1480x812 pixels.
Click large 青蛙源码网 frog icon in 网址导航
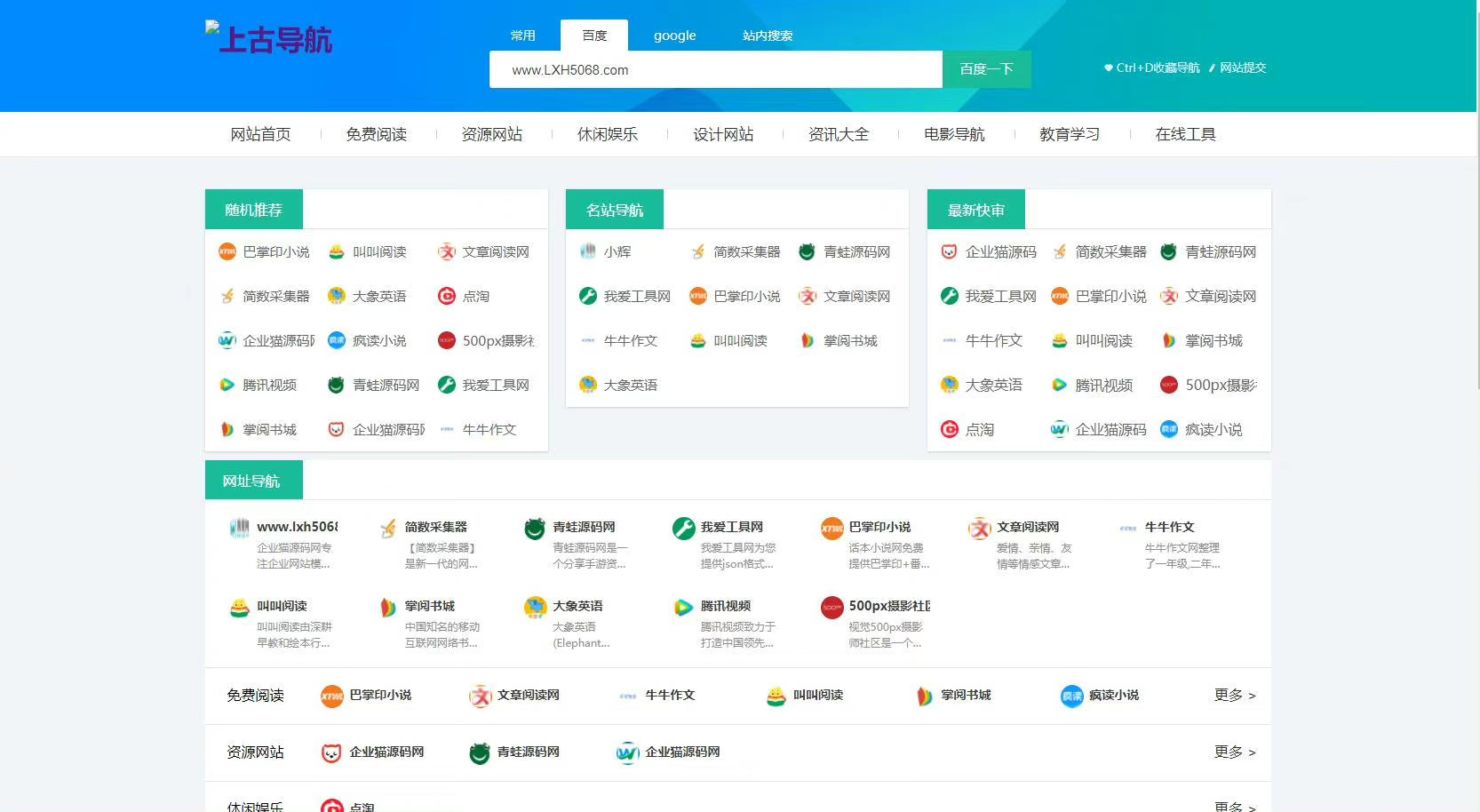tap(535, 529)
